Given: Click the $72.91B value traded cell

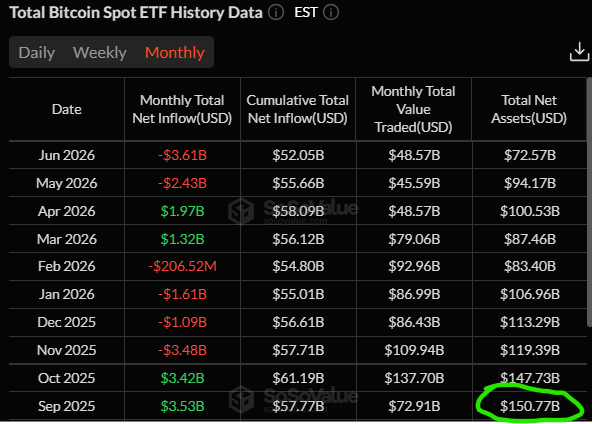Looking at the screenshot, I should point(414,406).
